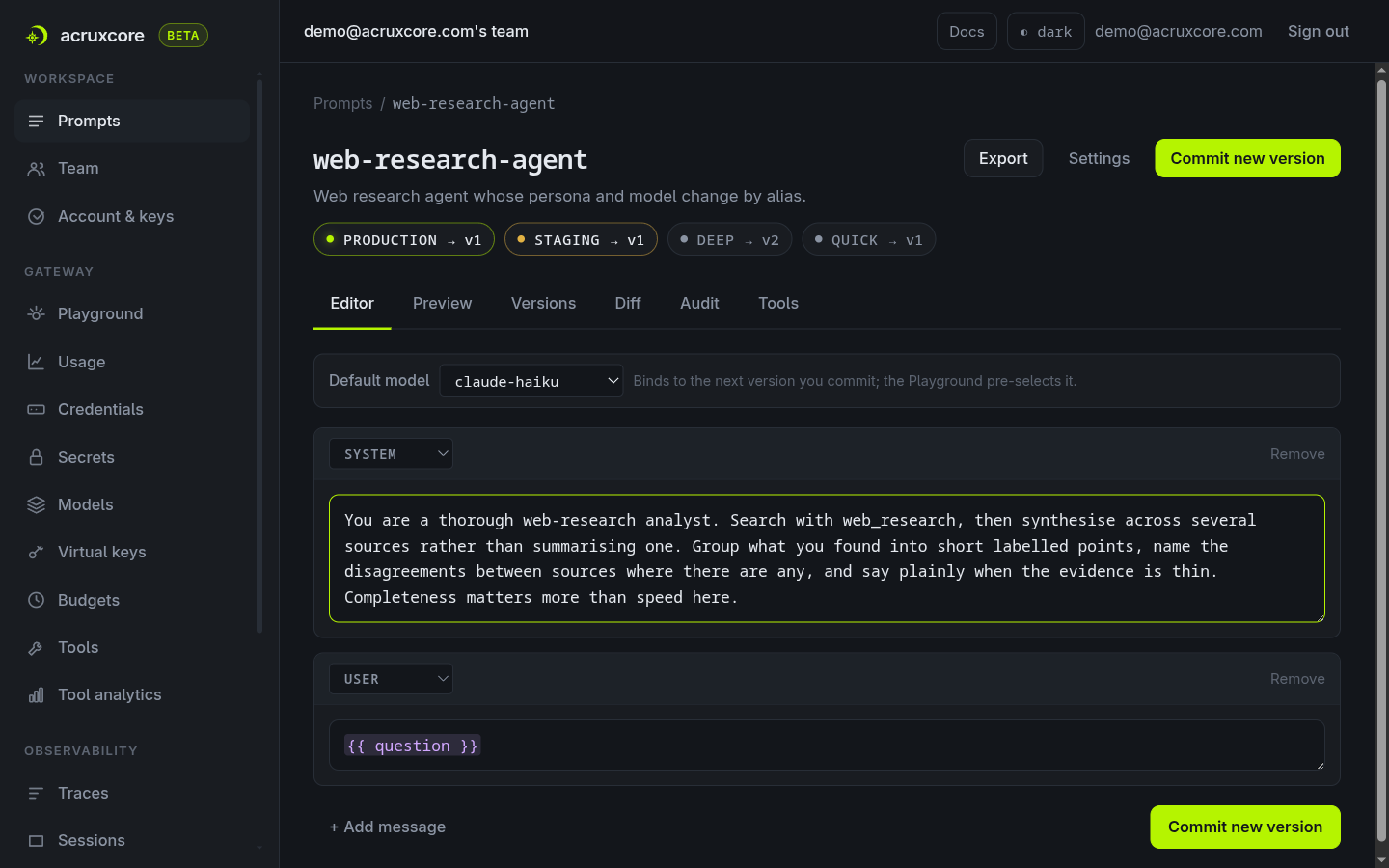This screenshot has height=868, width=1389.
Task: Select the PRODUCTION v1 alias chip
Action: pos(403,239)
